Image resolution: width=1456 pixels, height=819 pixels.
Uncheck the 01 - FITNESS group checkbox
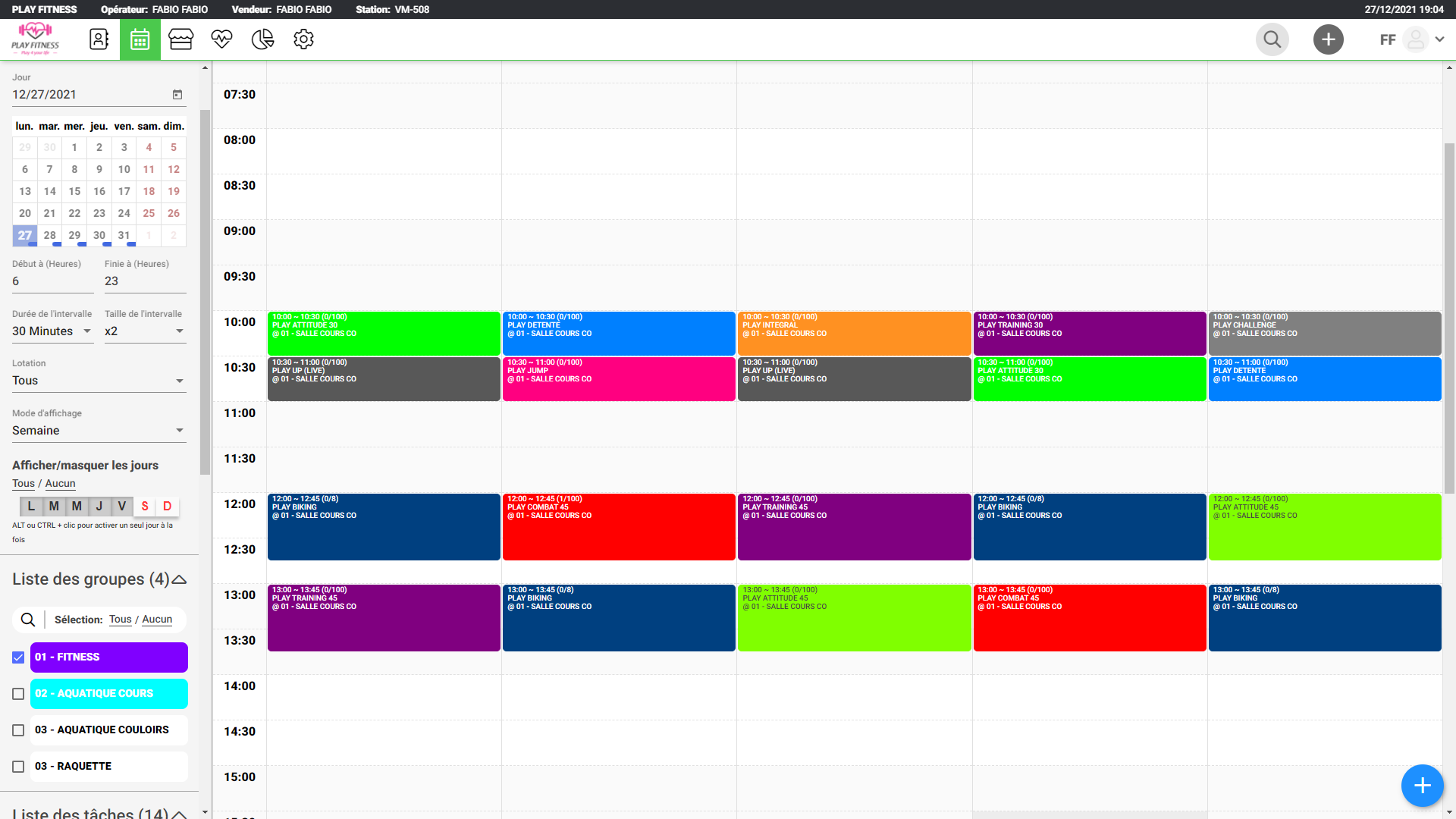[x=18, y=657]
